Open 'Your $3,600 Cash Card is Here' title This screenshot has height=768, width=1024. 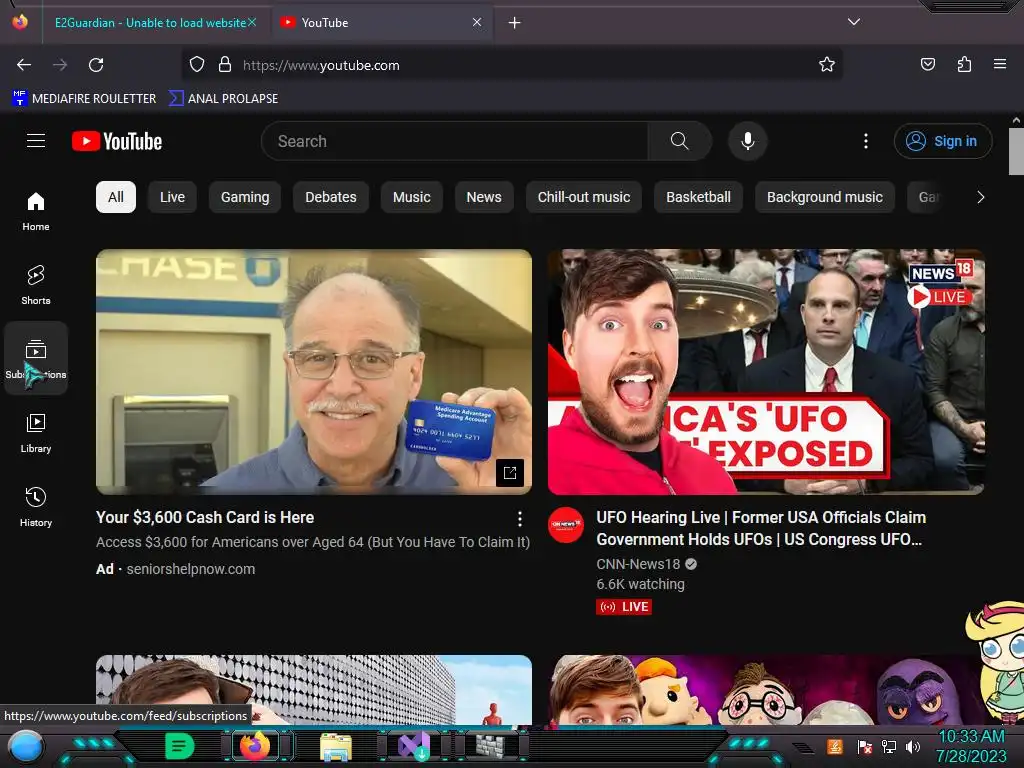click(x=205, y=517)
